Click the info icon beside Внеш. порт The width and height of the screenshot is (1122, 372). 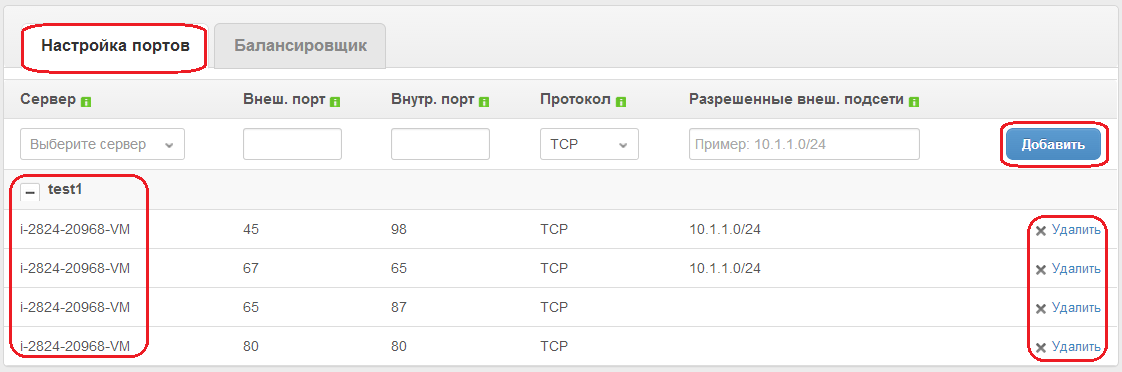335,102
